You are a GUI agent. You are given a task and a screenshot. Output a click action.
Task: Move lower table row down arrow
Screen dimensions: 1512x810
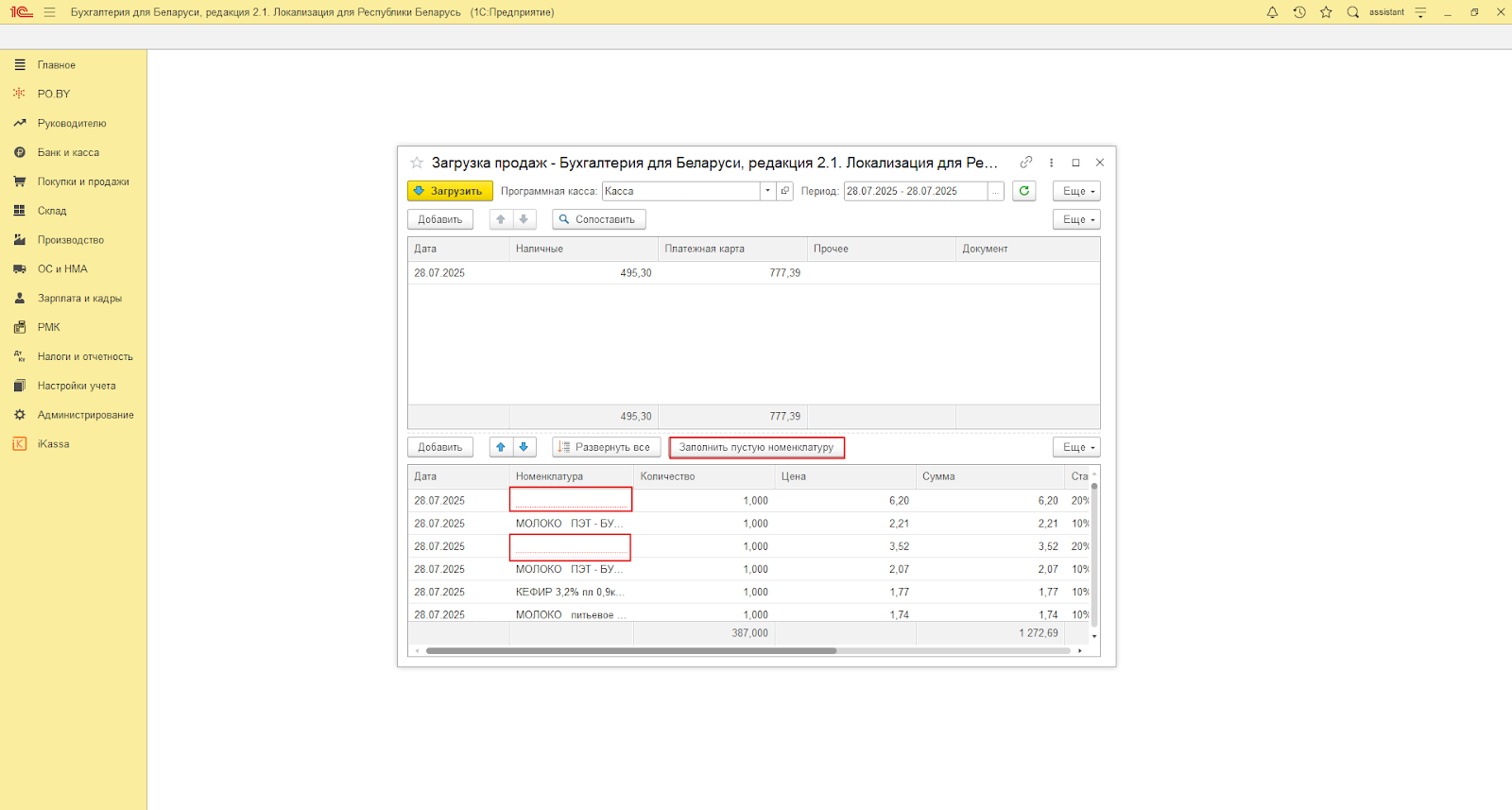pyautogui.click(x=524, y=447)
